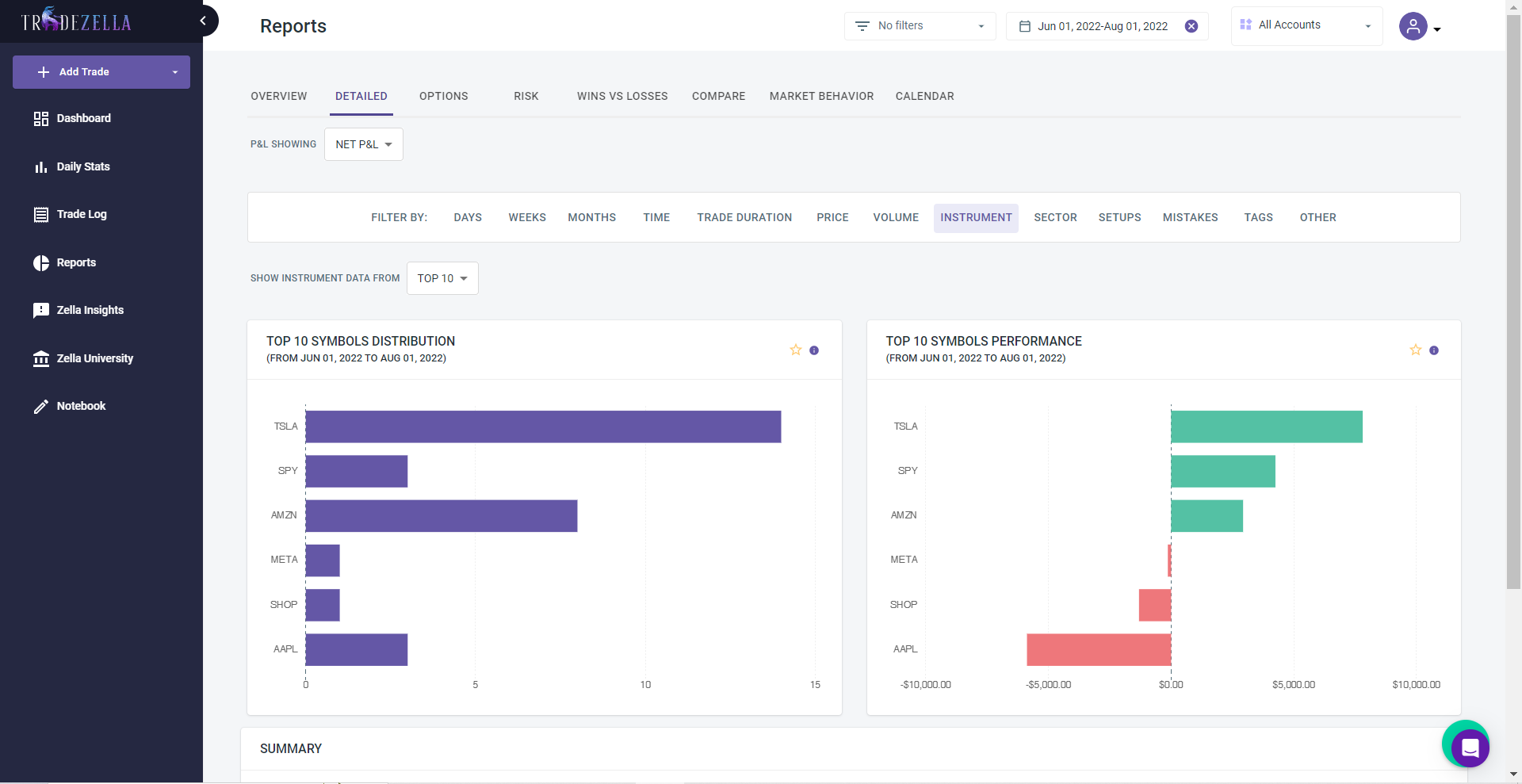
Task: Star the Top 10 Symbols Performance chart
Action: click(1415, 350)
